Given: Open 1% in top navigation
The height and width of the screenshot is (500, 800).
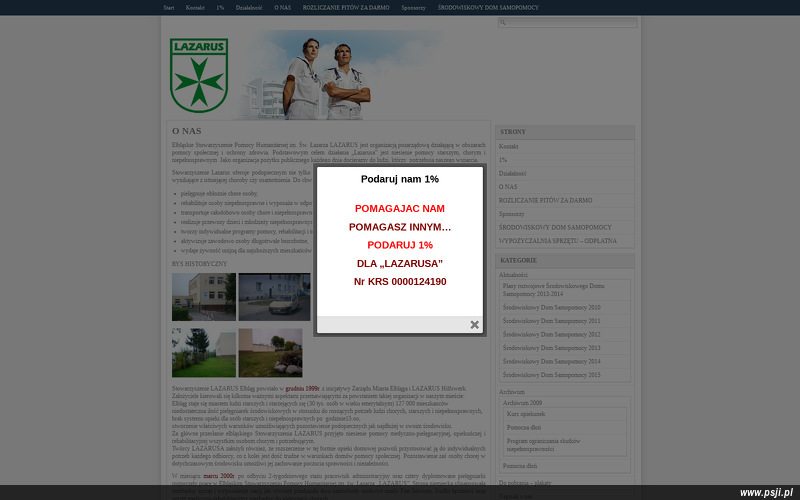Looking at the screenshot, I should [220, 8].
